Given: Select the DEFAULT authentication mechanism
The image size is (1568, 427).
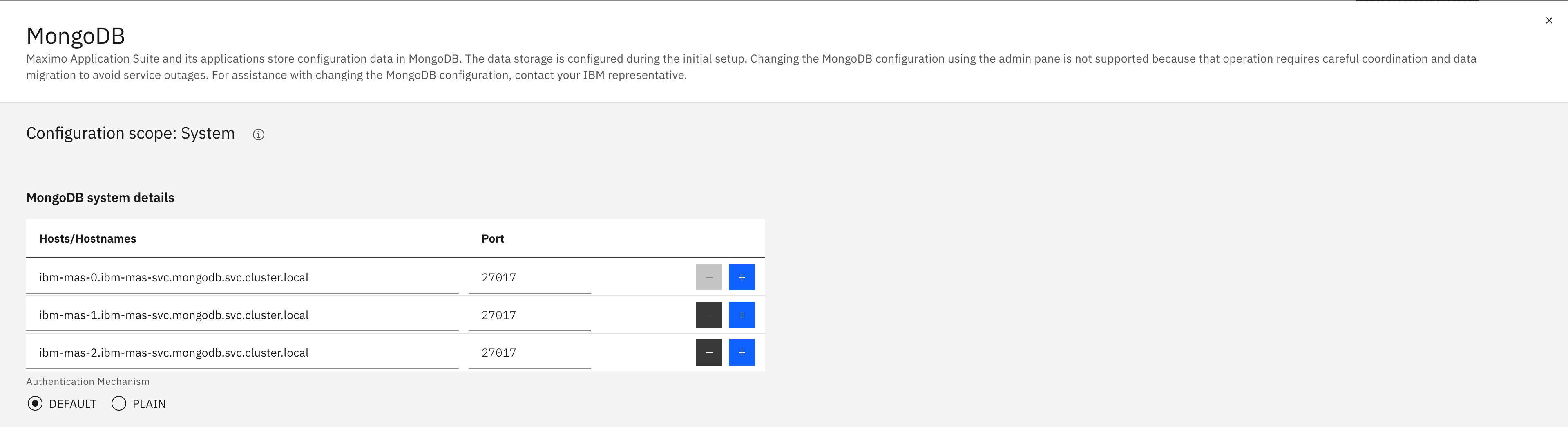Looking at the screenshot, I should tap(35, 403).
